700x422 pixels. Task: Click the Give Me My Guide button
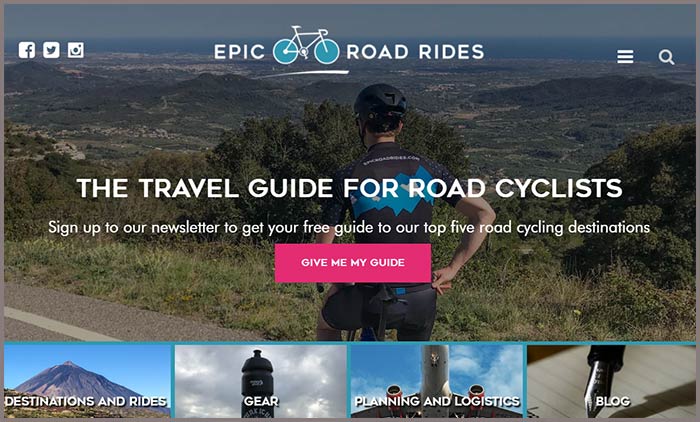[353, 263]
